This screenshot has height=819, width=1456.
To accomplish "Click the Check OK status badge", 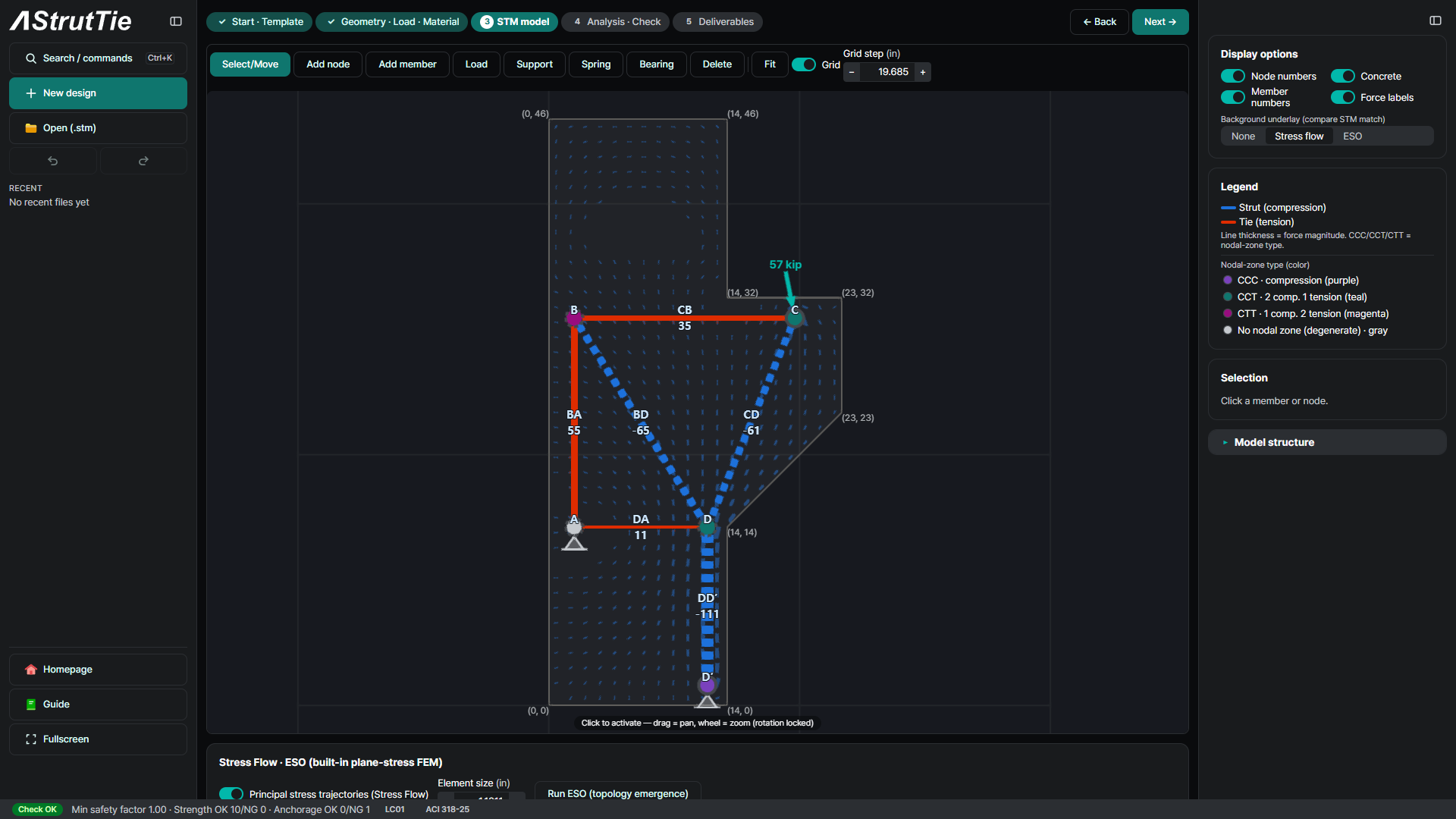I will [37, 809].
